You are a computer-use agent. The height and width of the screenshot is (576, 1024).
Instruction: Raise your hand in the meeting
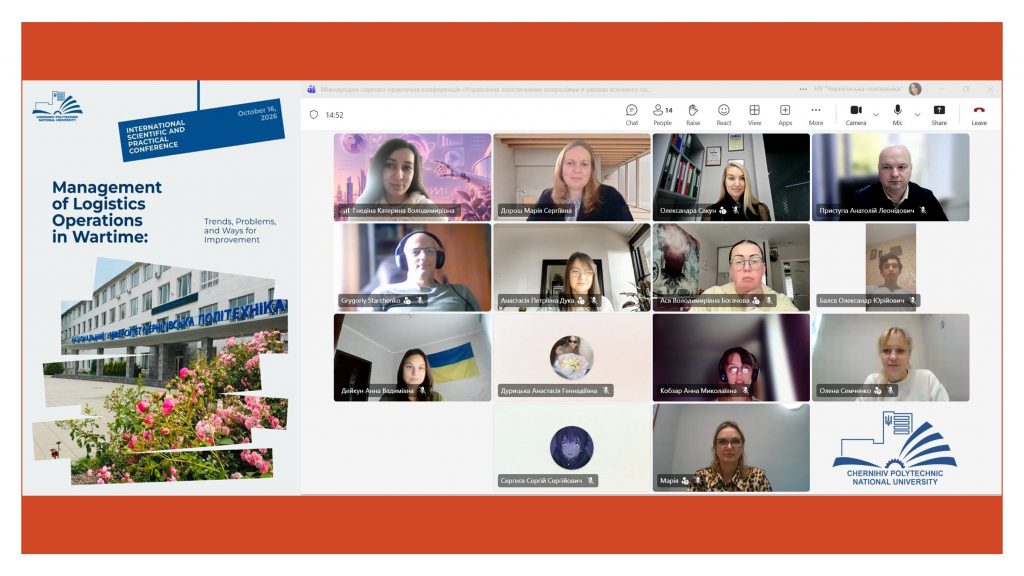coord(693,114)
